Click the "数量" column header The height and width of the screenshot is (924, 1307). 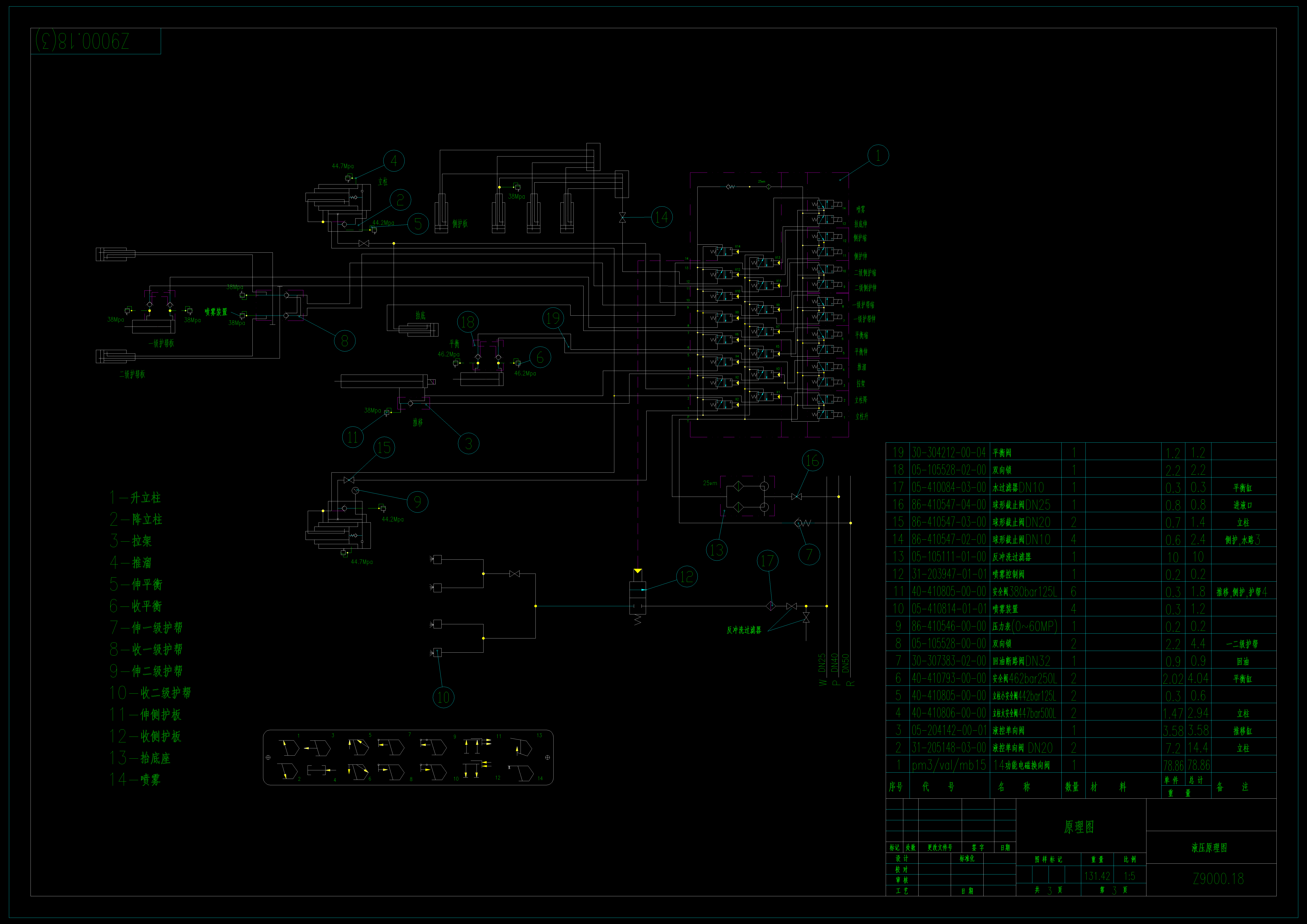(x=1072, y=787)
